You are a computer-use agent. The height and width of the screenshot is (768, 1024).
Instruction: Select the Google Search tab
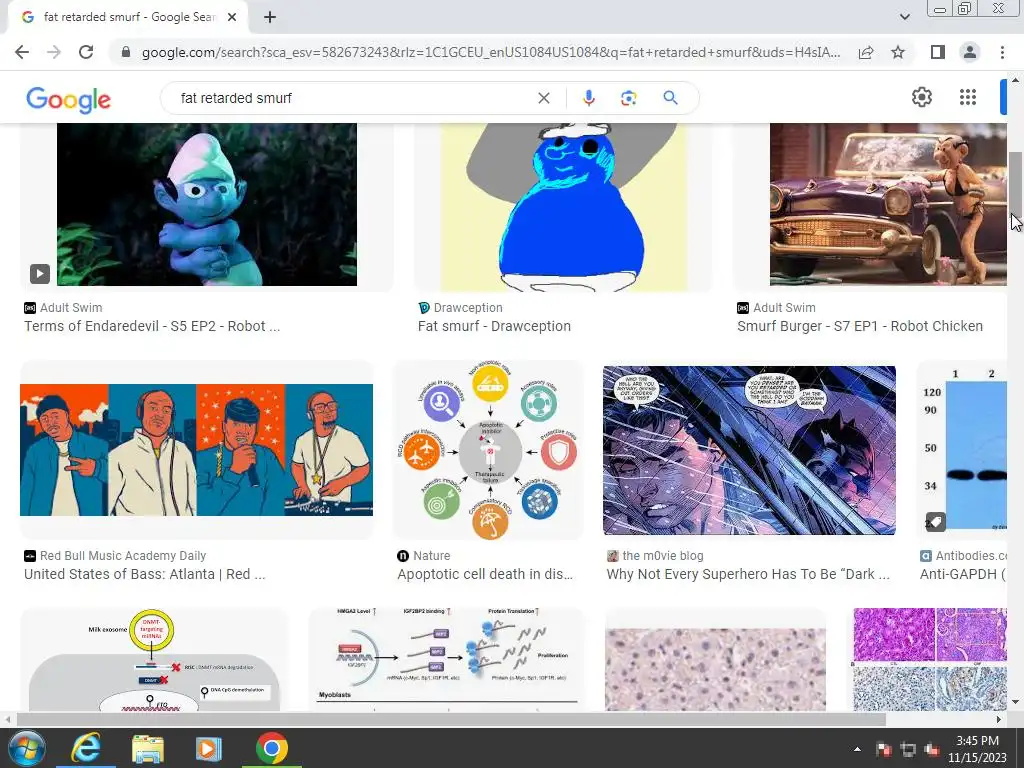(x=128, y=18)
